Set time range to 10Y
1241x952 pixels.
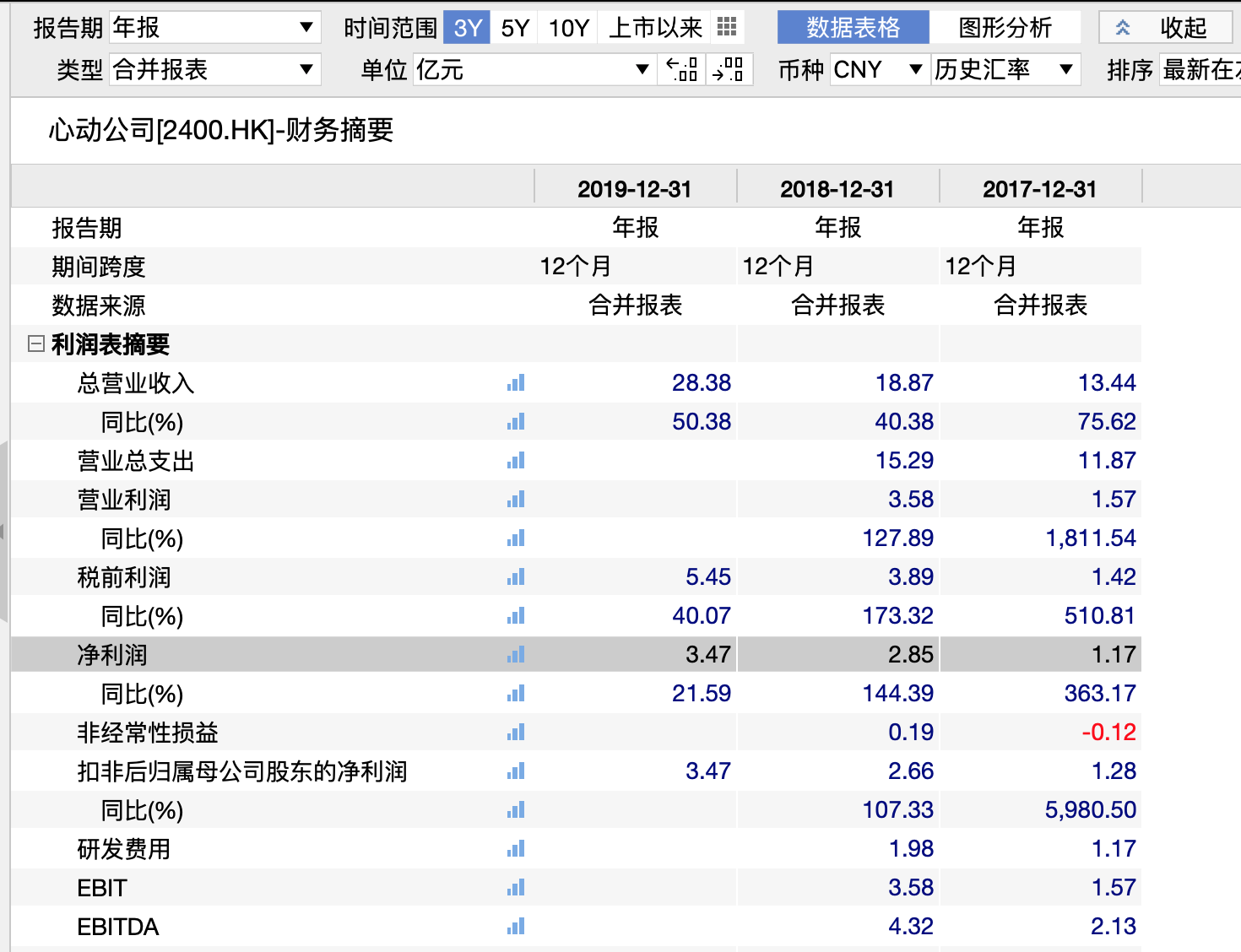568,28
